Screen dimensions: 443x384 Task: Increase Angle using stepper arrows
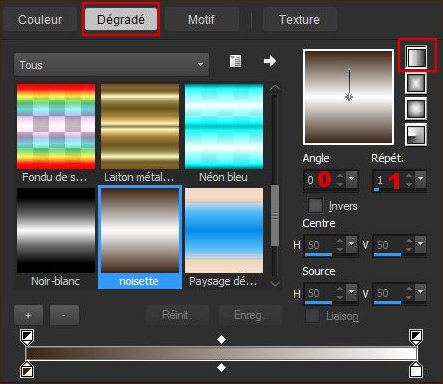tap(340, 176)
